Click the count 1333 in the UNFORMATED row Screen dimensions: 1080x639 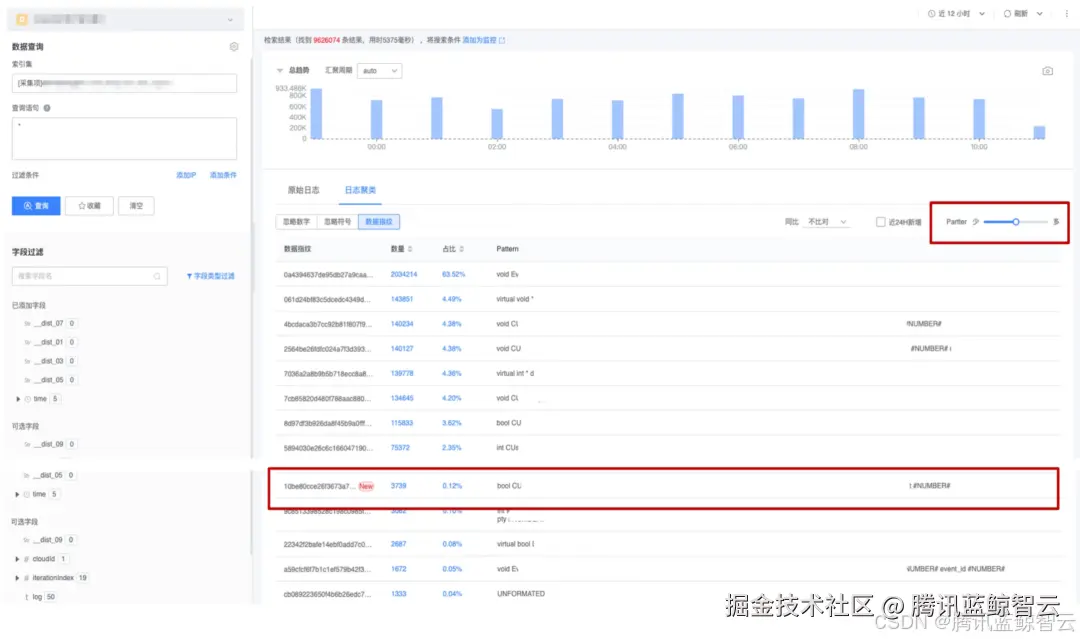tap(398, 594)
